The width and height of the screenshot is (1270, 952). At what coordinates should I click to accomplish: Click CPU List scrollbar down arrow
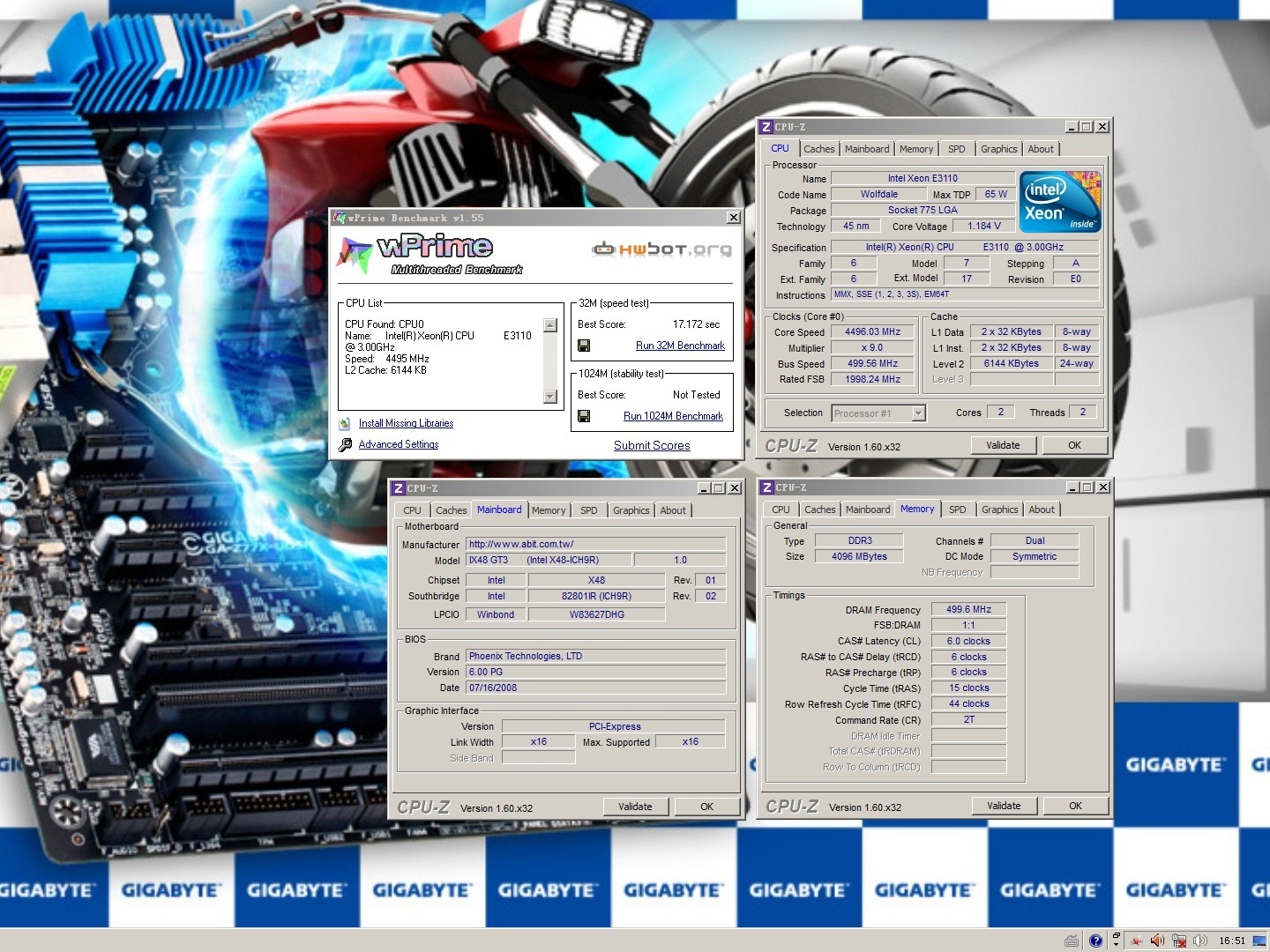point(550,397)
